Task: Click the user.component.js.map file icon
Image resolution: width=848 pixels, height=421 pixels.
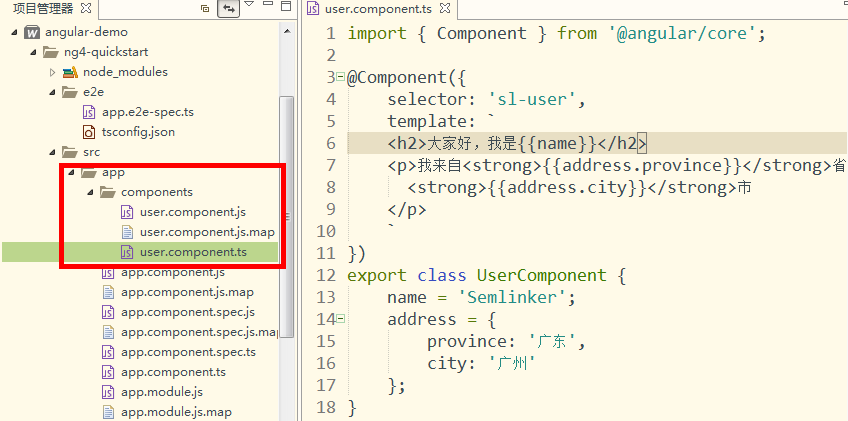Action: point(127,232)
